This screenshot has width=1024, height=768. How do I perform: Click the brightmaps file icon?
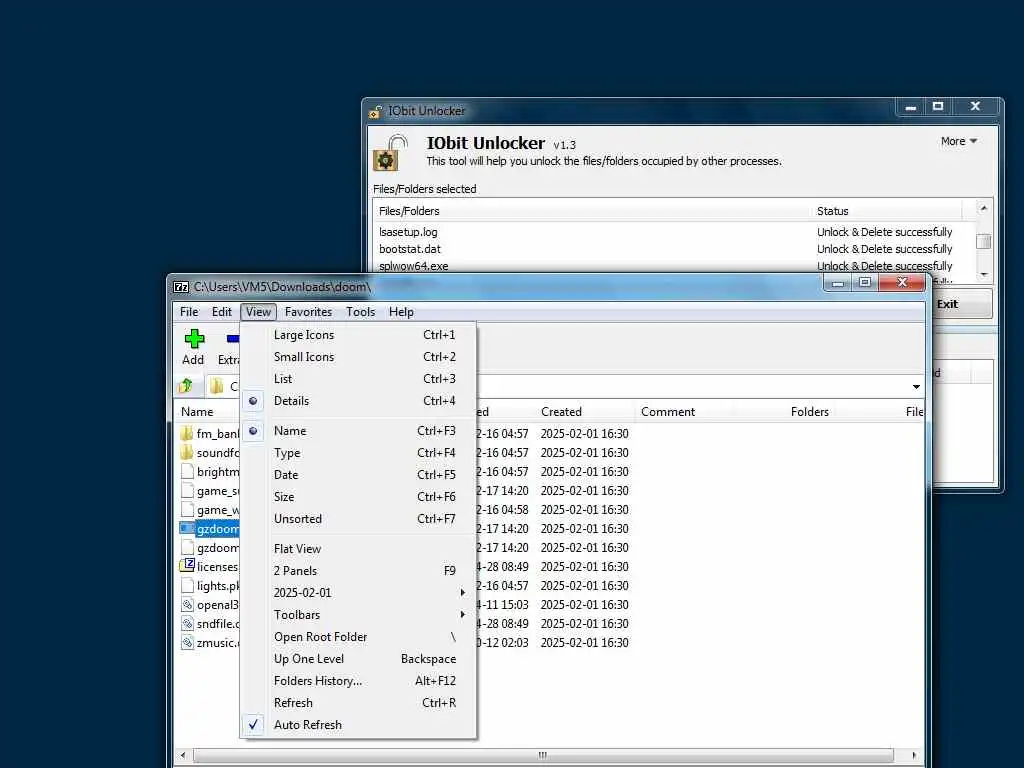coord(187,472)
